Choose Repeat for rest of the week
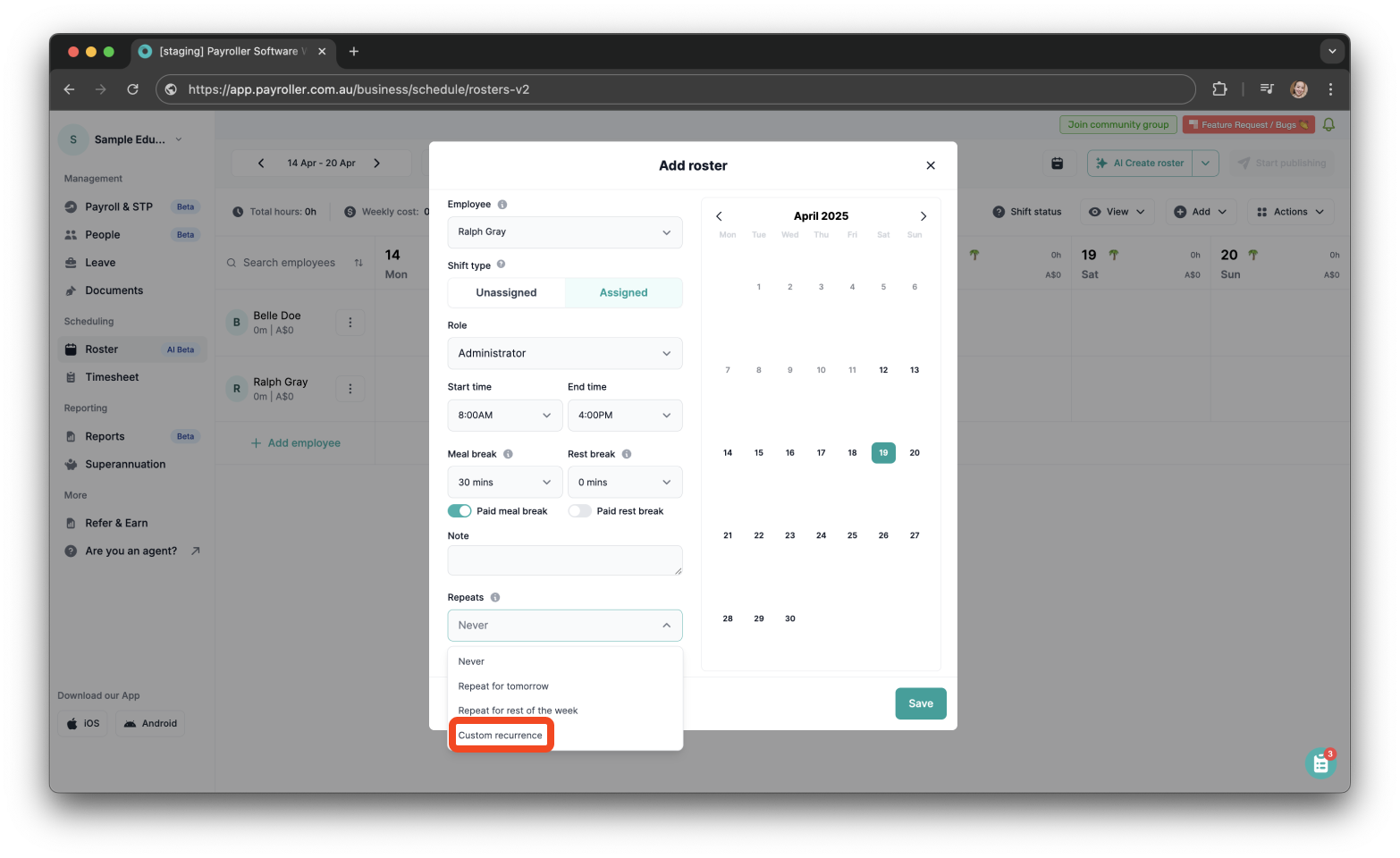This screenshot has height=858, width=1400. (518, 710)
